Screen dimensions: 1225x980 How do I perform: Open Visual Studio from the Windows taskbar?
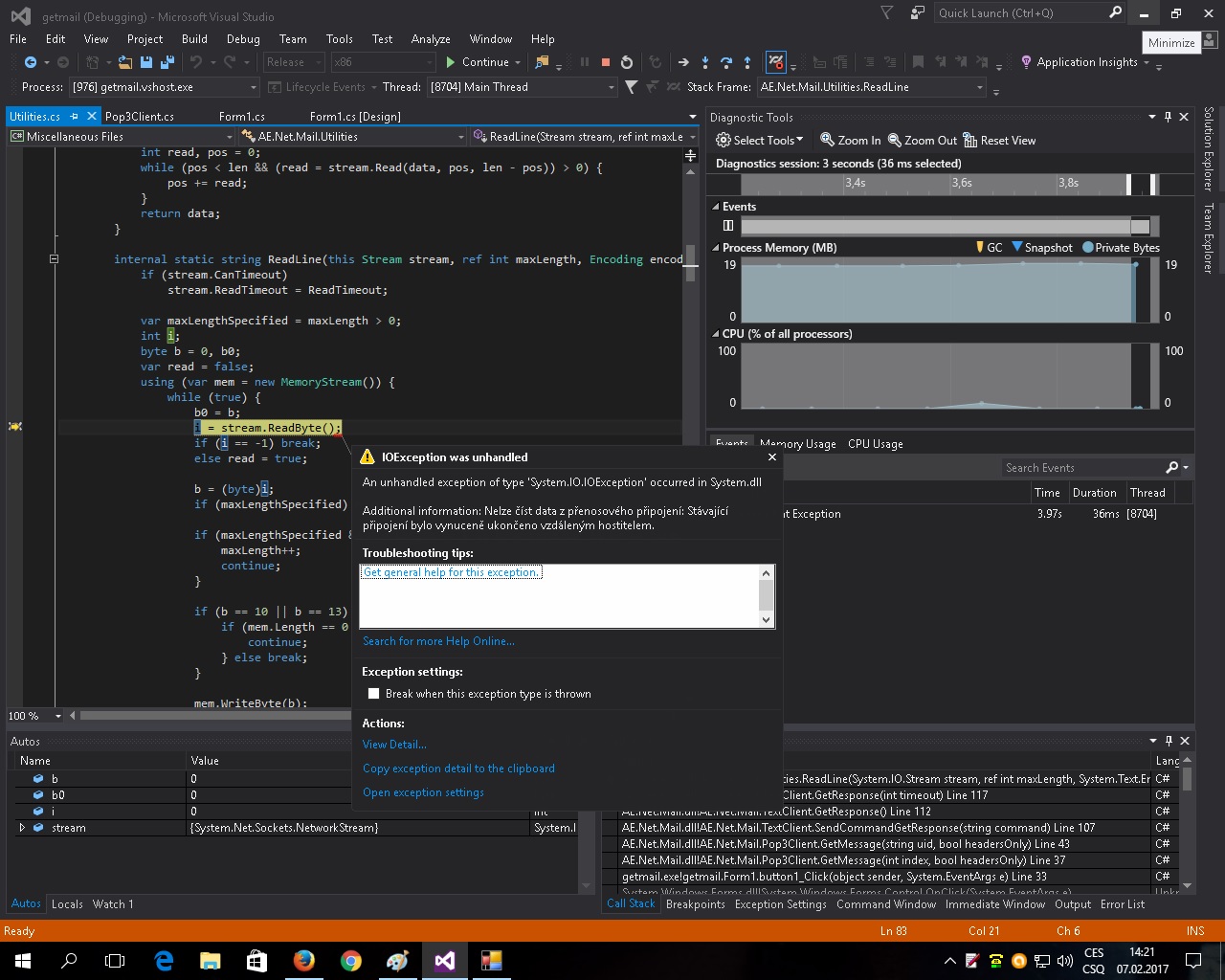pos(445,961)
